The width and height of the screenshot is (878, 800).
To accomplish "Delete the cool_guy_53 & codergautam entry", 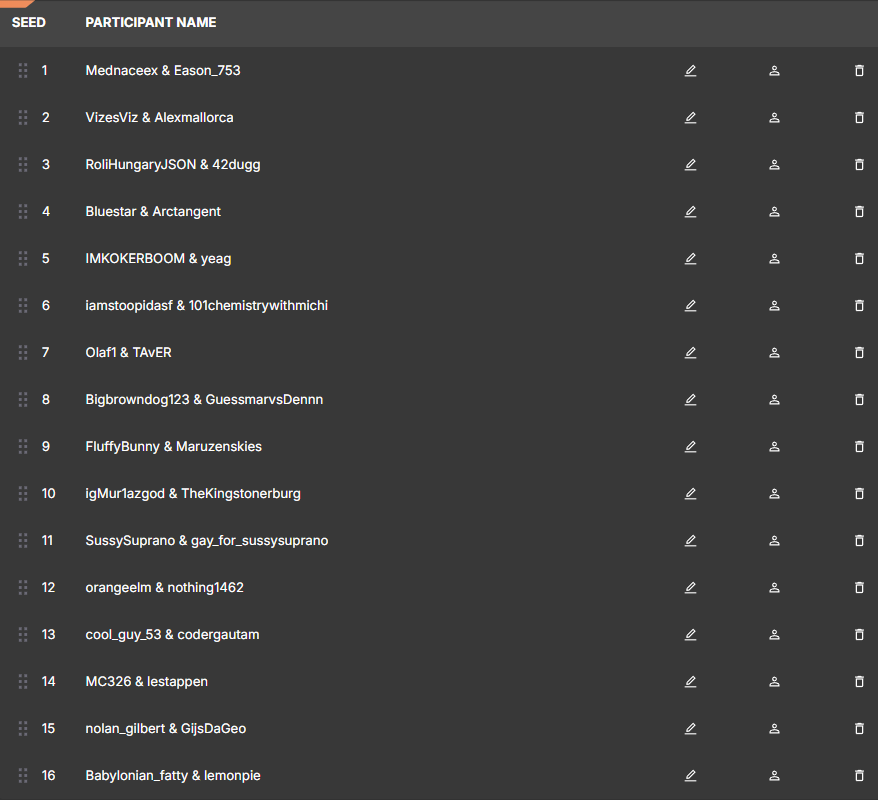I will tap(859, 635).
